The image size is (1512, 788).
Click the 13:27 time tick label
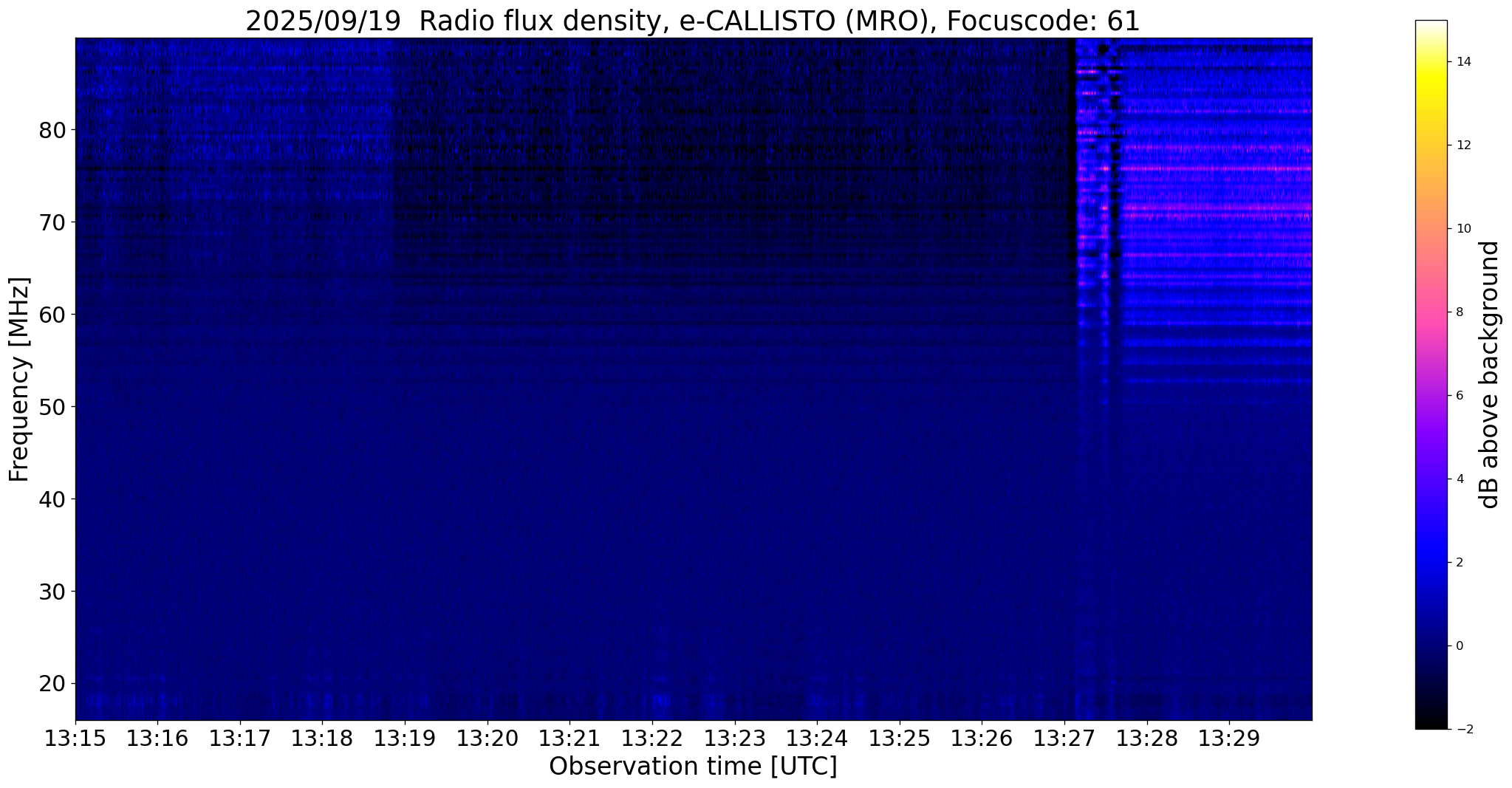point(1064,739)
